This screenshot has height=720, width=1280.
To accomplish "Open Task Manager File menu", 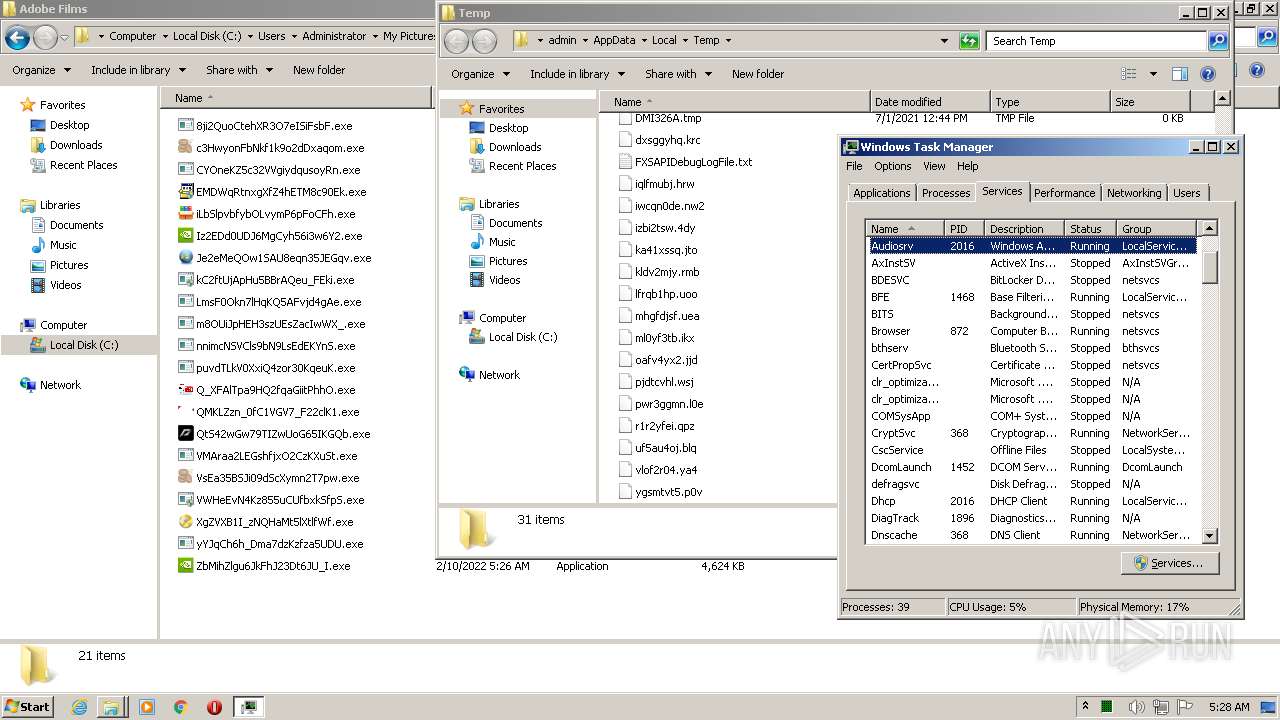I will (x=854, y=166).
